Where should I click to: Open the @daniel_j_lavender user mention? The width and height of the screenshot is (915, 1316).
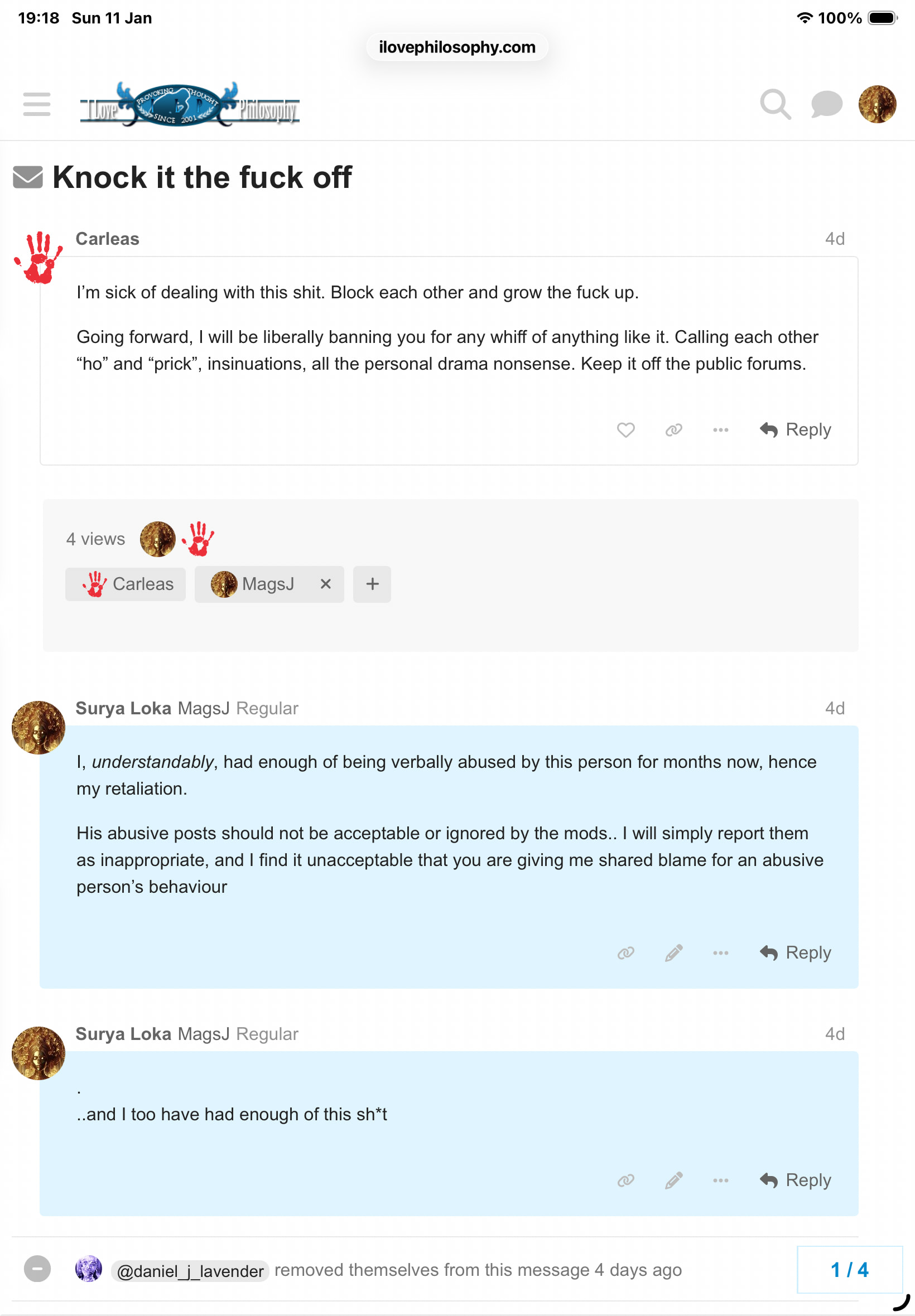[x=190, y=1271]
